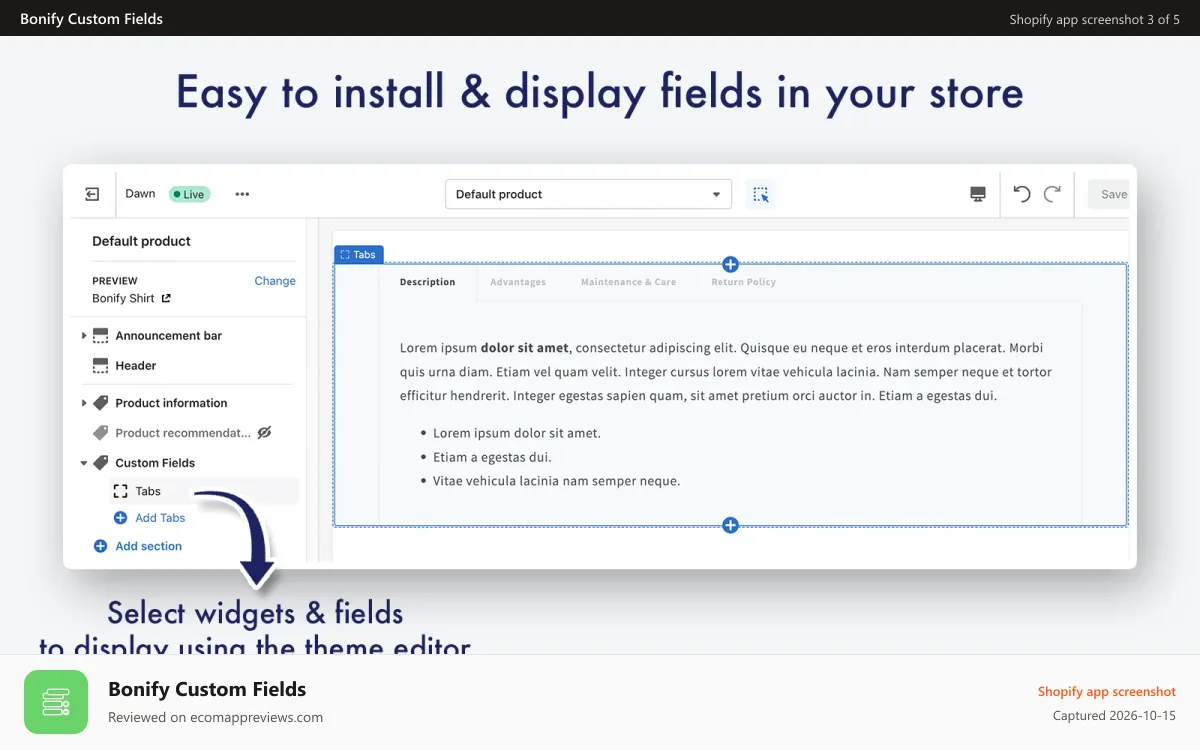Click the Product recommendations tag icon

100,433
